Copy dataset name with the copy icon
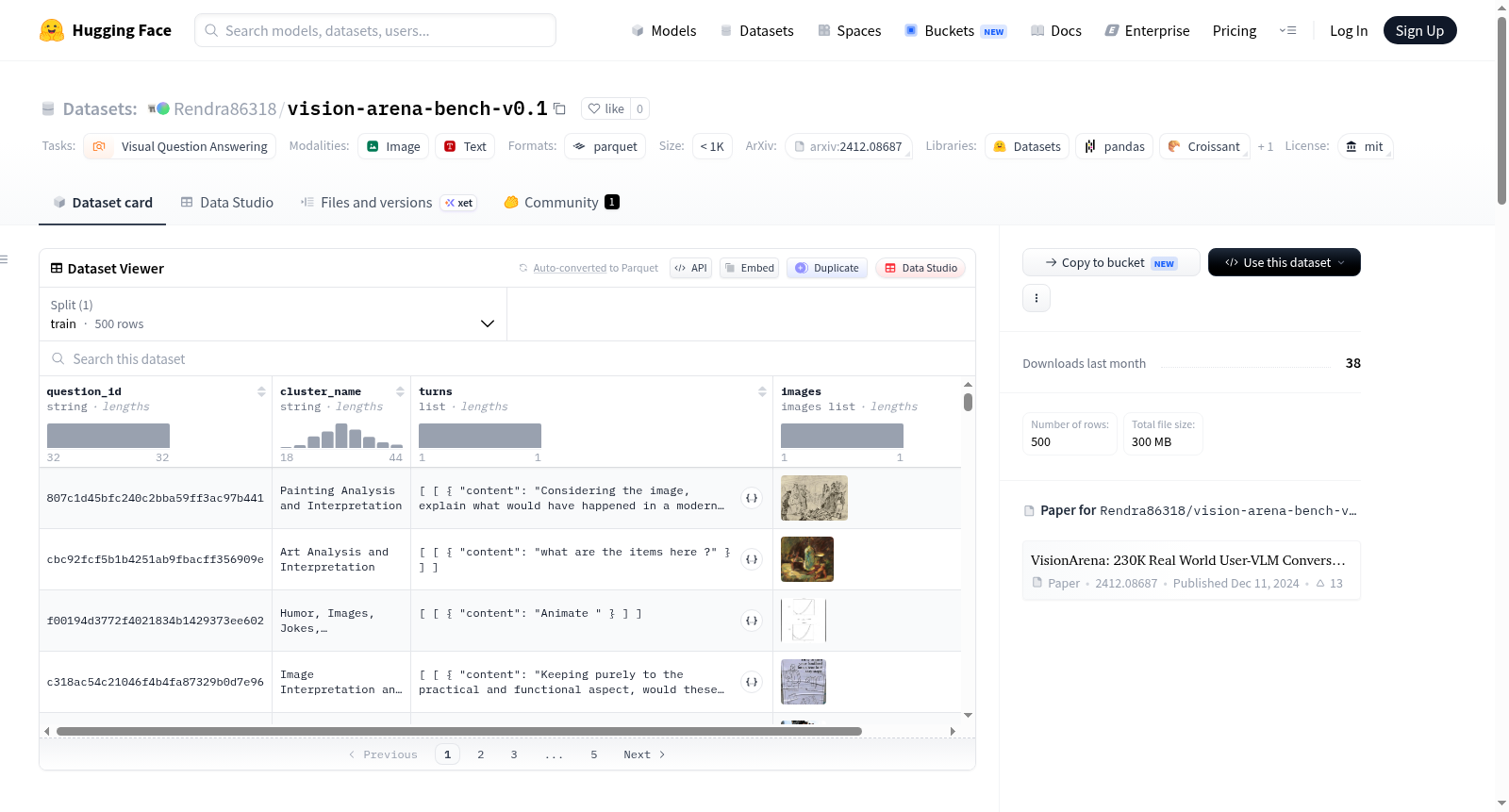Viewport: 1509px width, 812px height. click(559, 108)
